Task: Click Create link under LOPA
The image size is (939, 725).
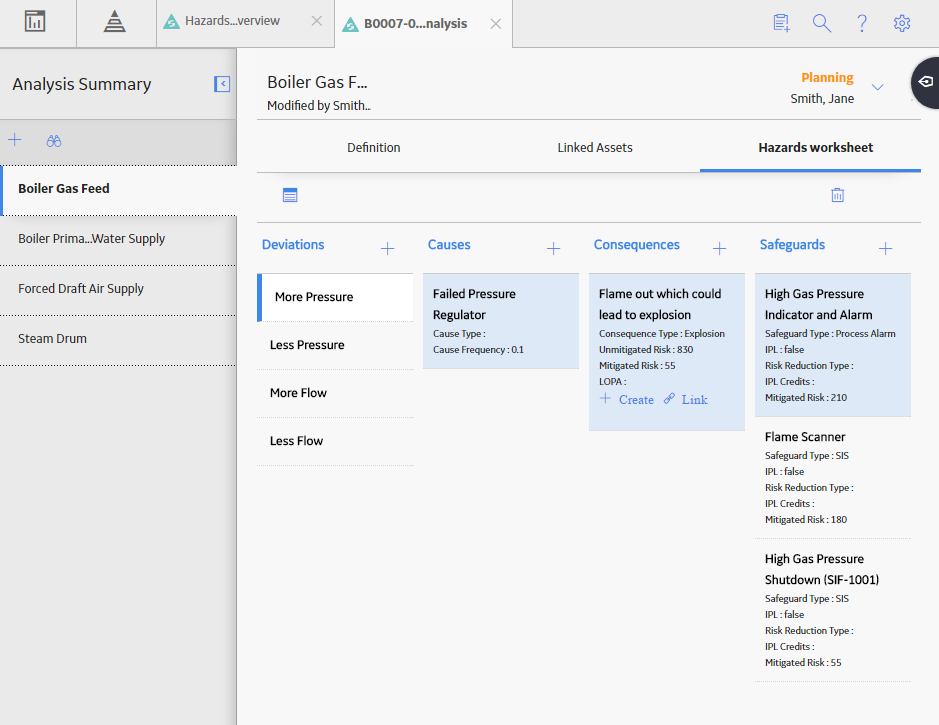Action: coord(627,399)
